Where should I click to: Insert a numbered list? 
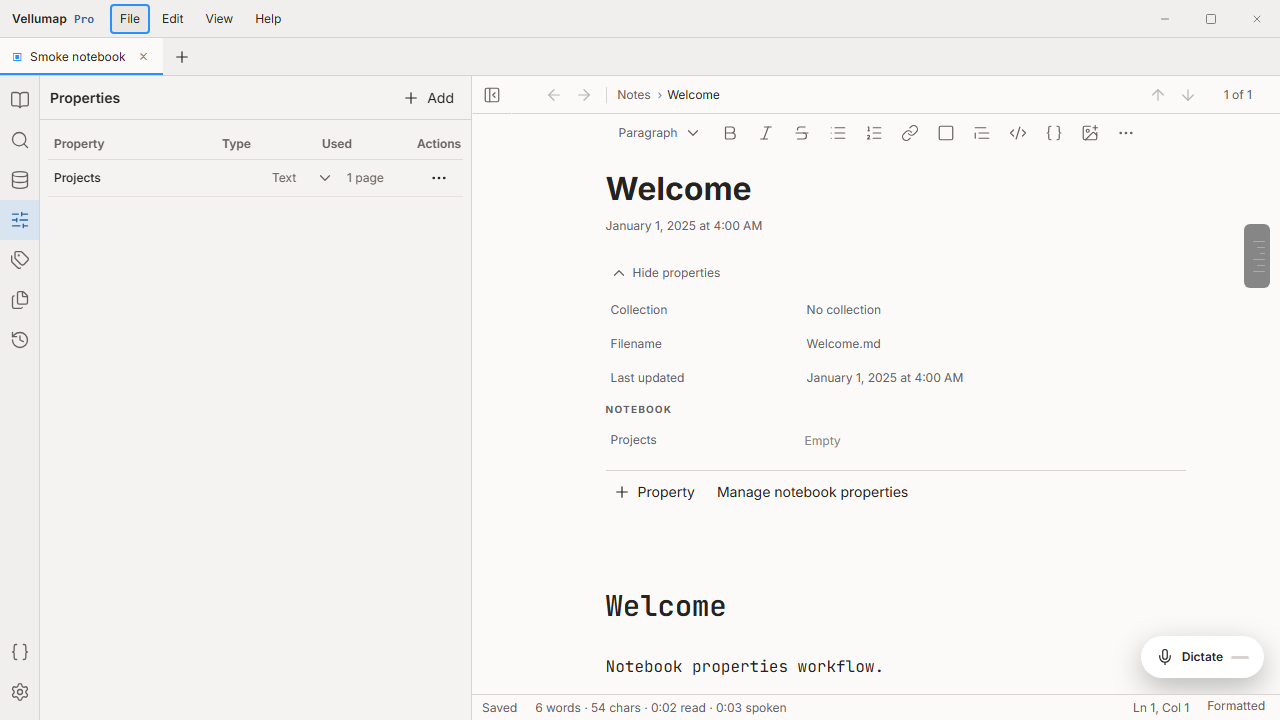click(x=874, y=133)
